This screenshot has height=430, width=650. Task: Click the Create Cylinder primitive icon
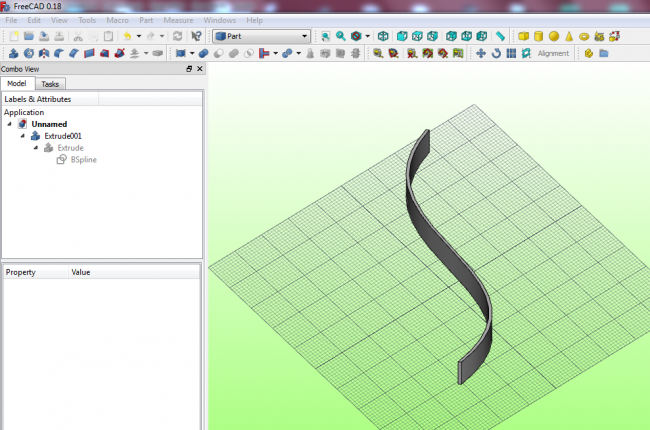538,36
